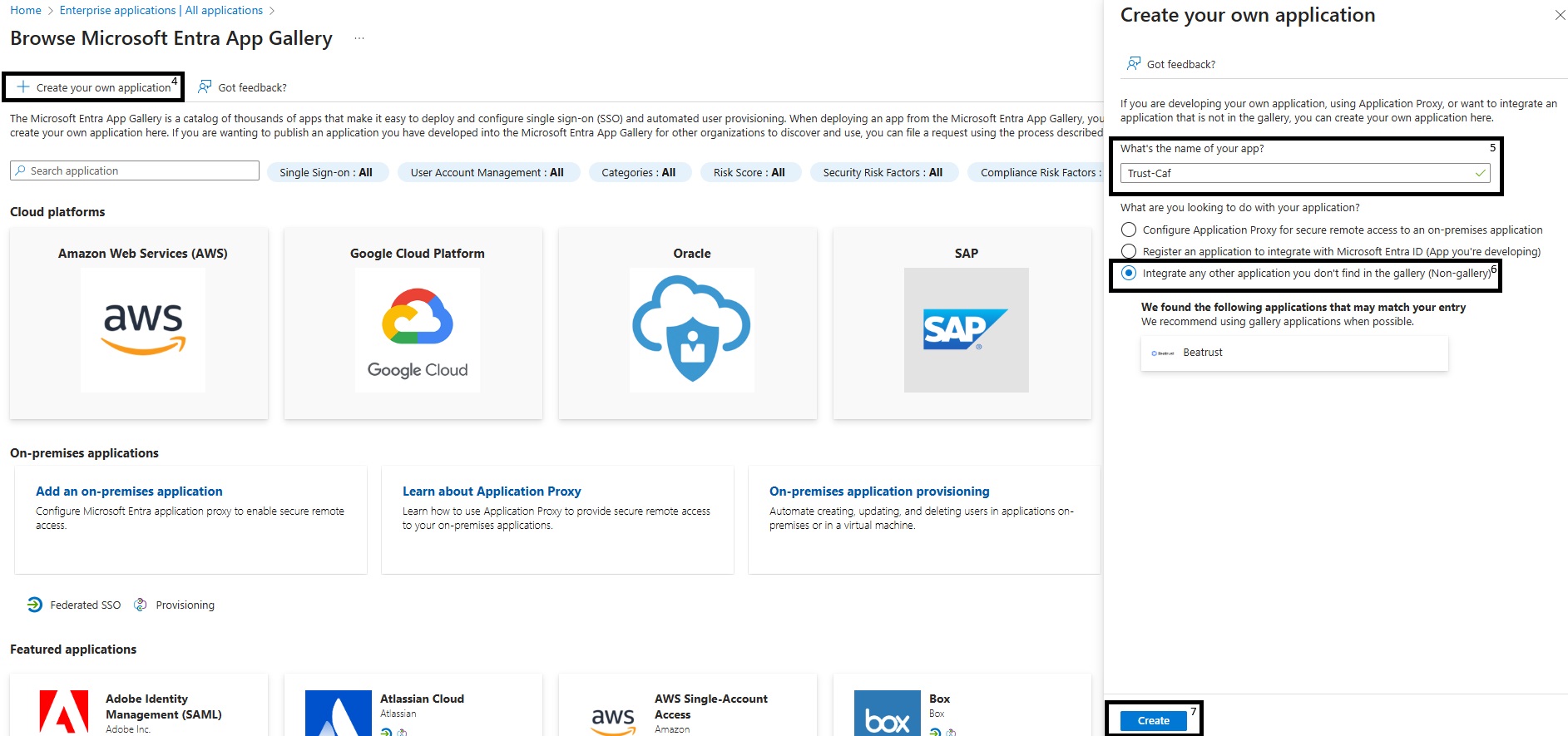
Task: Click the SAP platform title
Action: tap(967, 254)
